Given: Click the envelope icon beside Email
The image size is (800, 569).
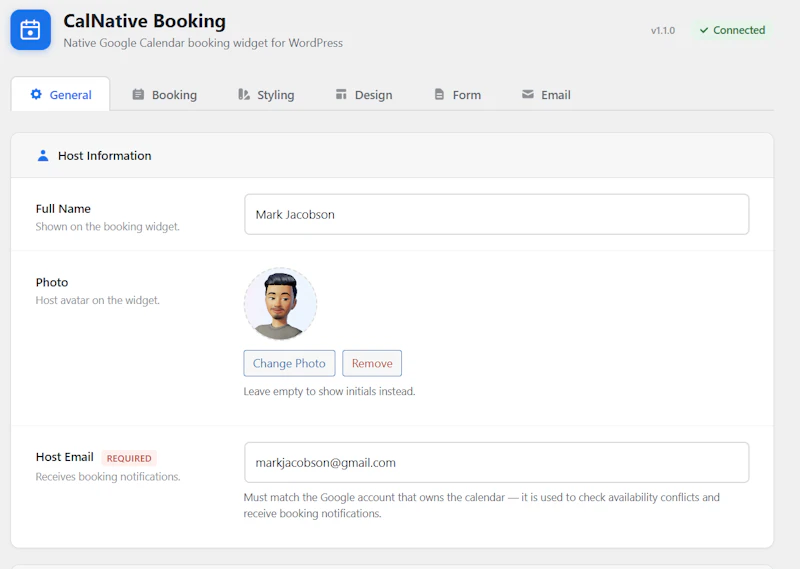Looking at the screenshot, I should coord(528,94).
